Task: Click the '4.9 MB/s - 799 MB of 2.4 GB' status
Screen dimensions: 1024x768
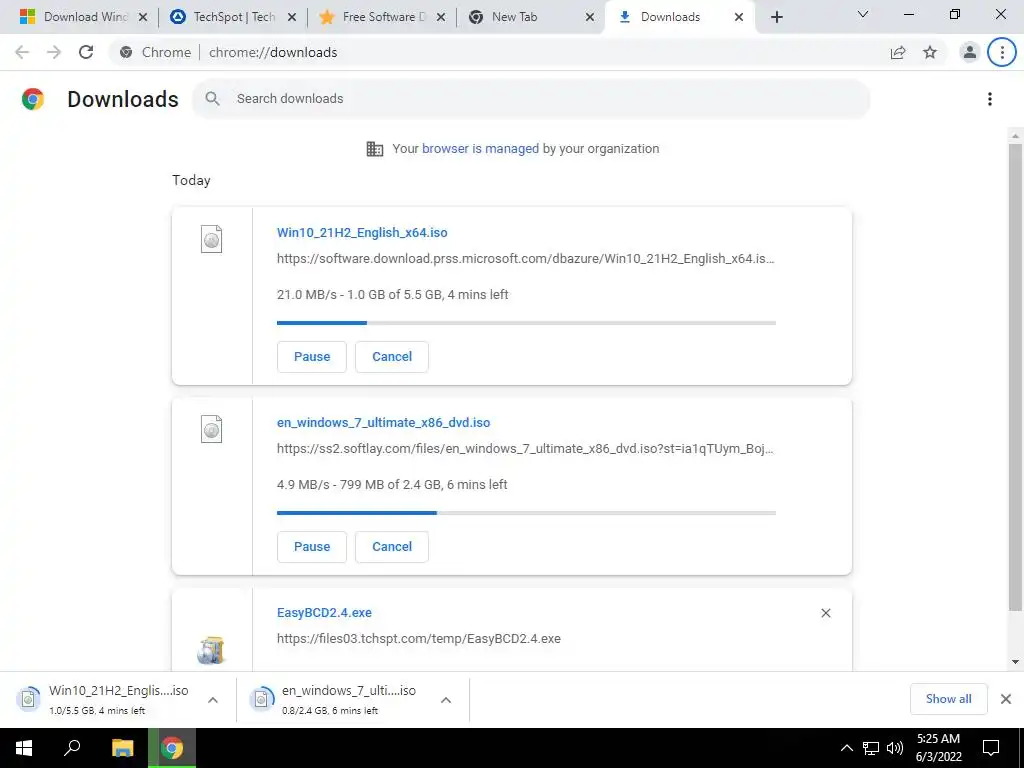Action: (392, 485)
